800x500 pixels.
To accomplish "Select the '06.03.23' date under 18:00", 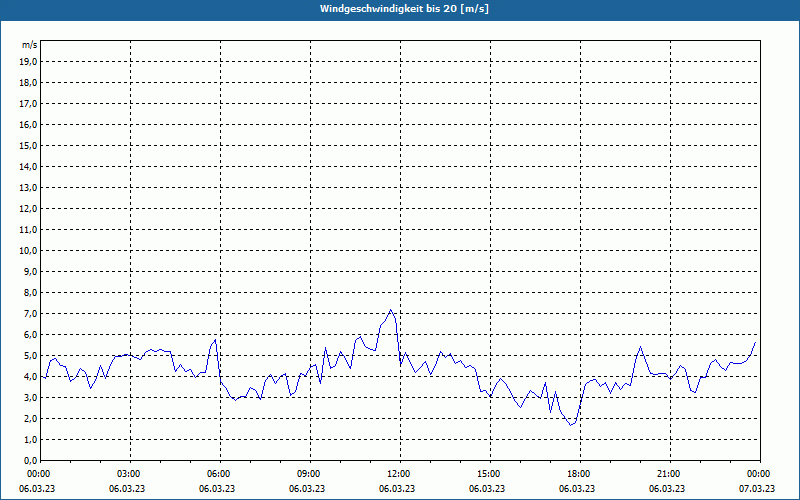I will click(x=577, y=489).
